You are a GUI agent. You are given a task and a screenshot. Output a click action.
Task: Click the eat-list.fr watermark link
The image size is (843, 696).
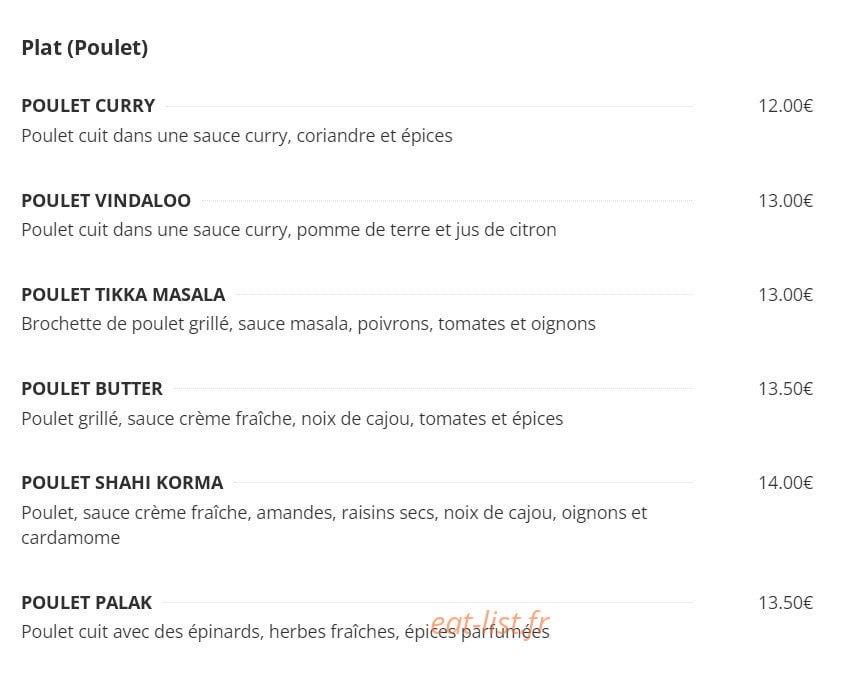tap(490, 623)
